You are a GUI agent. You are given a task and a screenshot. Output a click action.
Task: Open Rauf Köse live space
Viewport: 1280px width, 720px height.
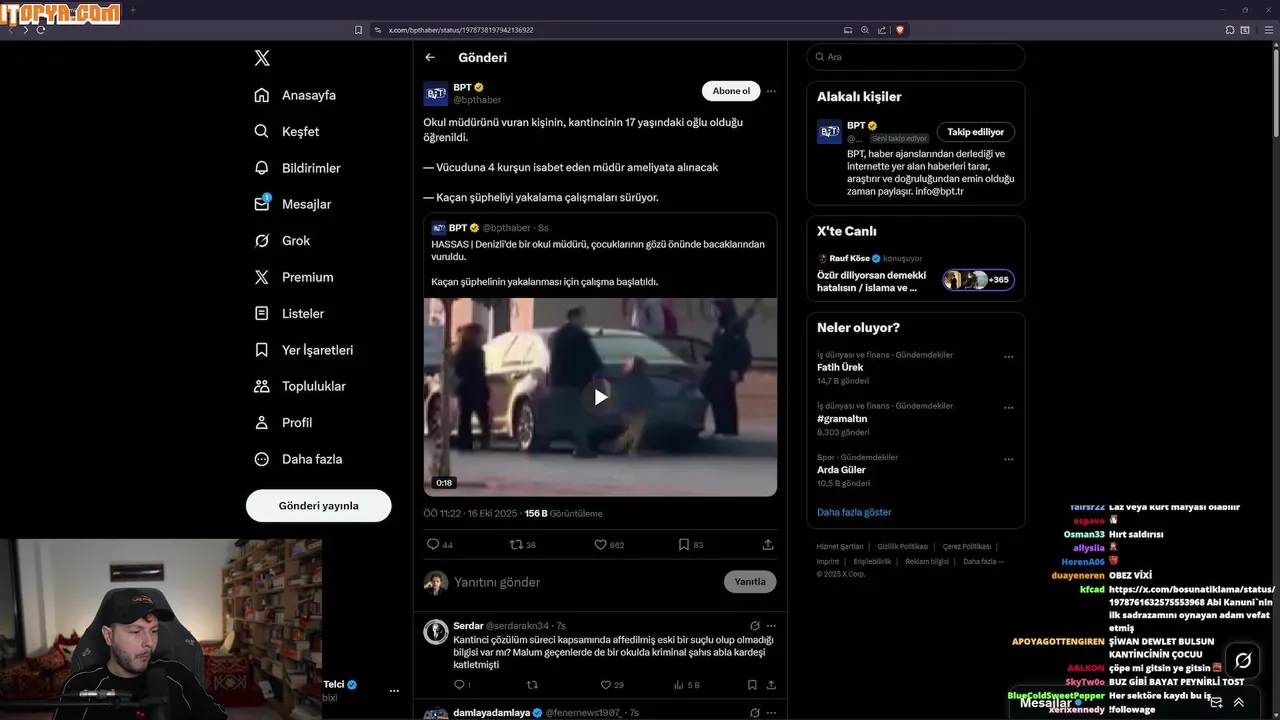[916, 273]
